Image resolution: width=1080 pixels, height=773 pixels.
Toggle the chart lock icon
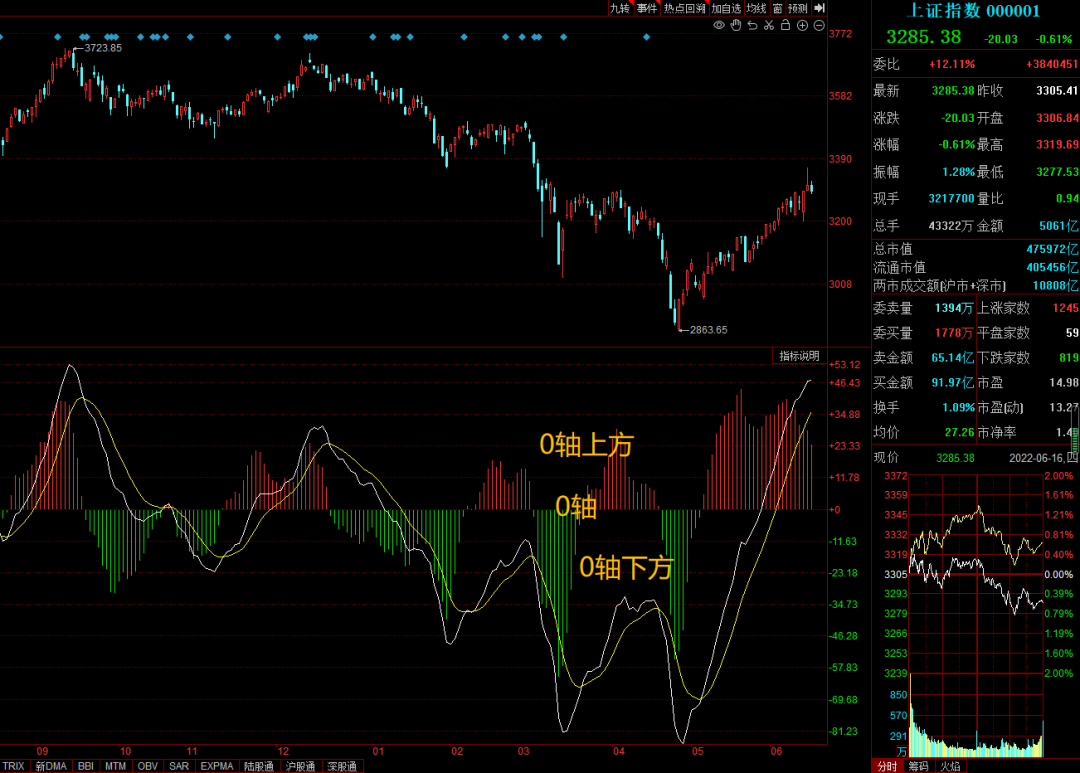785,25
